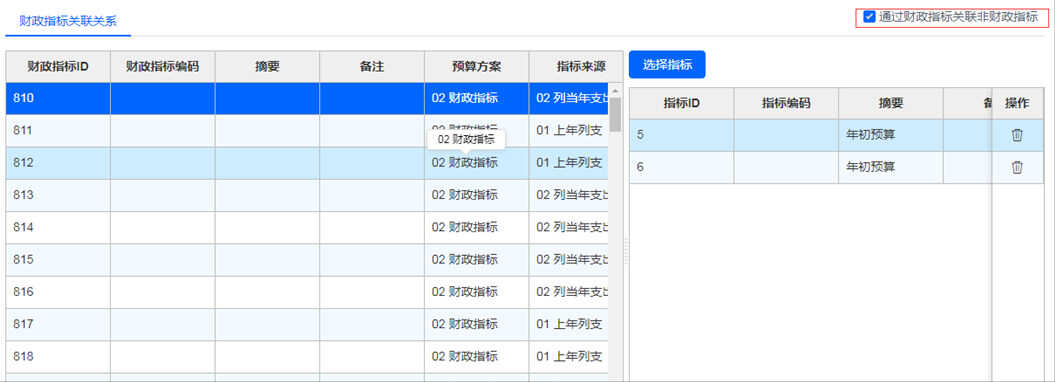Image resolution: width=1055 pixels, height=382 pixels.
Task: Click 02 财政指标 cell in row 818
Action: click(x=476, y=356)
